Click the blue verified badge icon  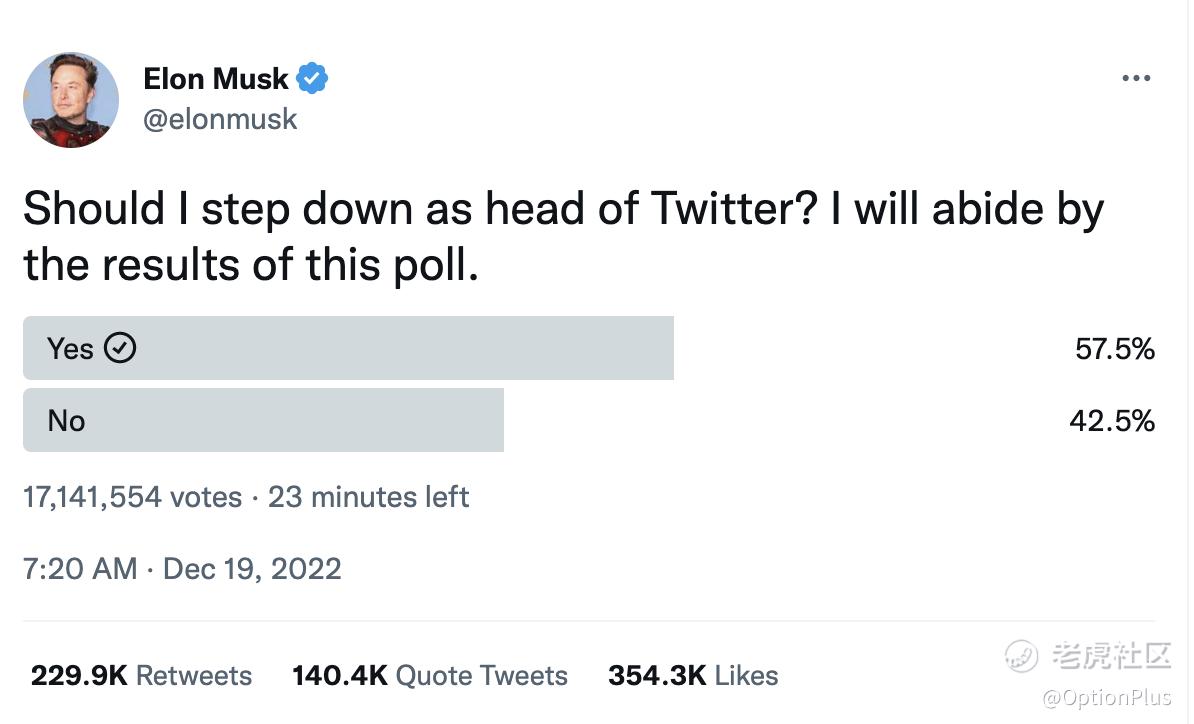(x=312, y=79)
